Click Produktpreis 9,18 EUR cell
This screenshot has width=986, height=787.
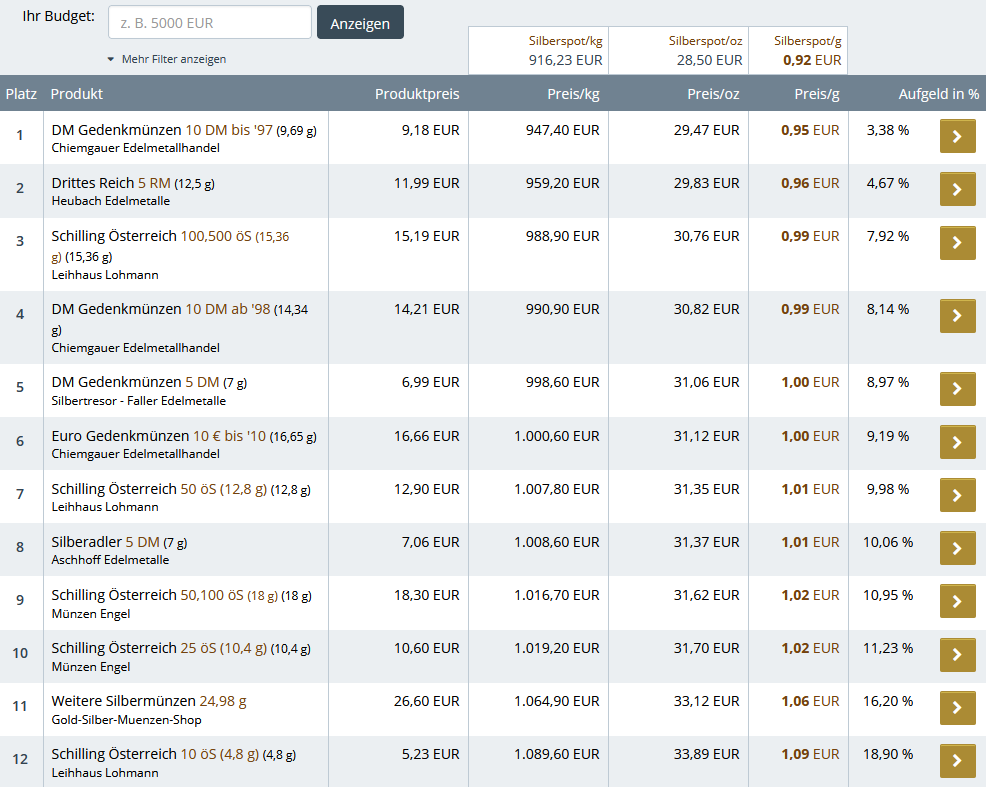pyautogui.click(x=431, y=130)
